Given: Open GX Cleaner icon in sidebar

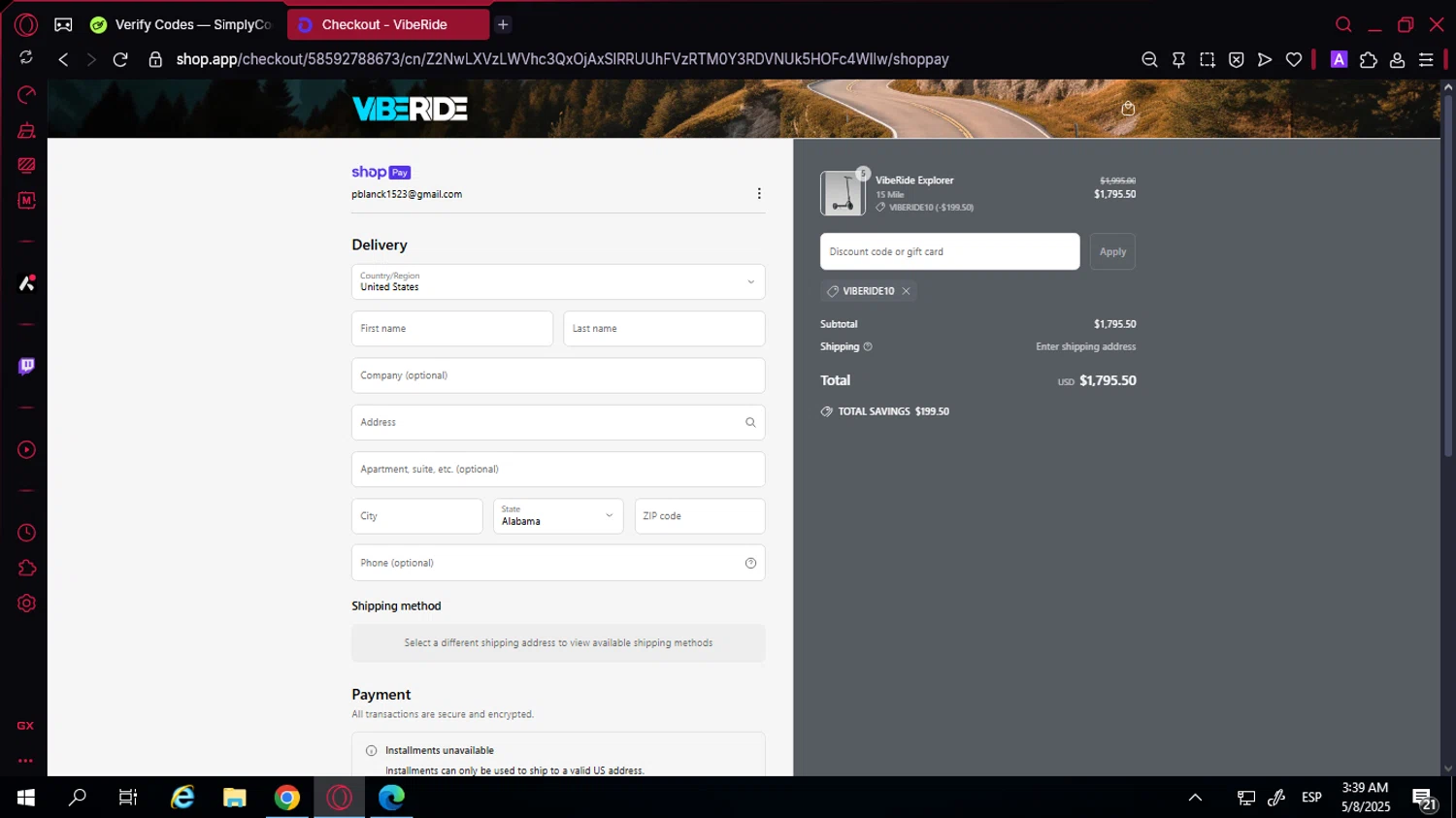Looking at the screenshot, I should pos(26,130).
